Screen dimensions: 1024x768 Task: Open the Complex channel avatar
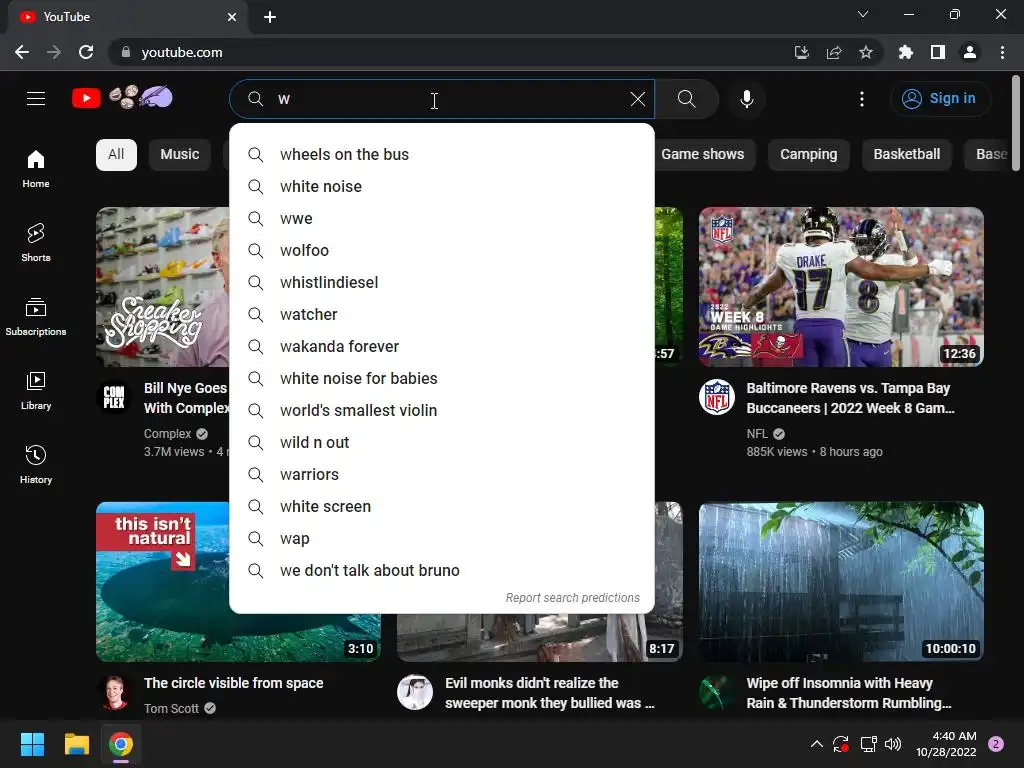tap(114, 397)
